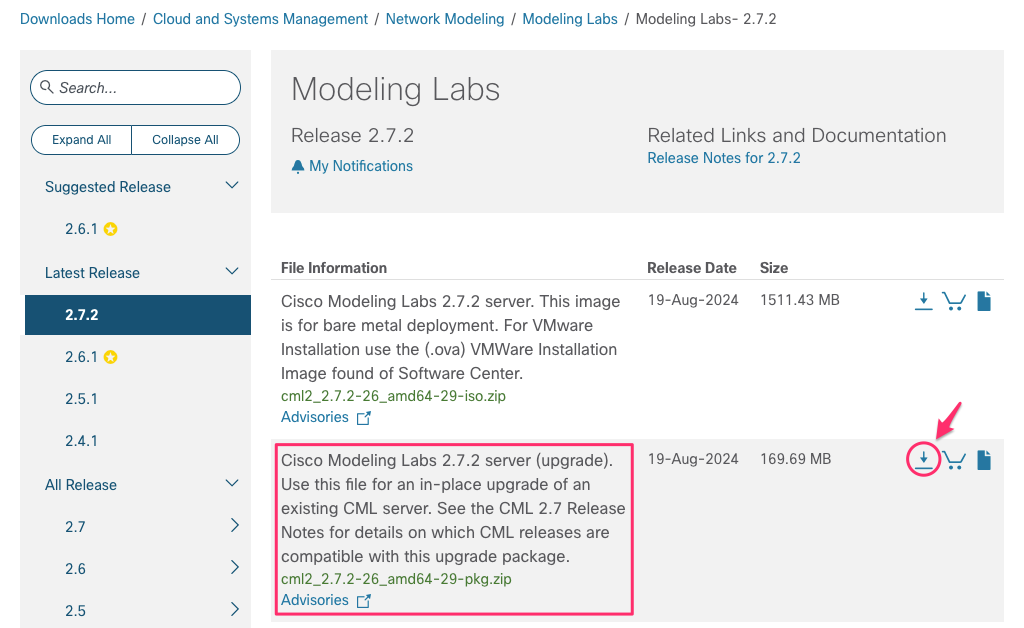Screen dimensions: 1024x628
Task: Collapse the Latest Release section
Action: pyautogui.click(x=232, y=272)
